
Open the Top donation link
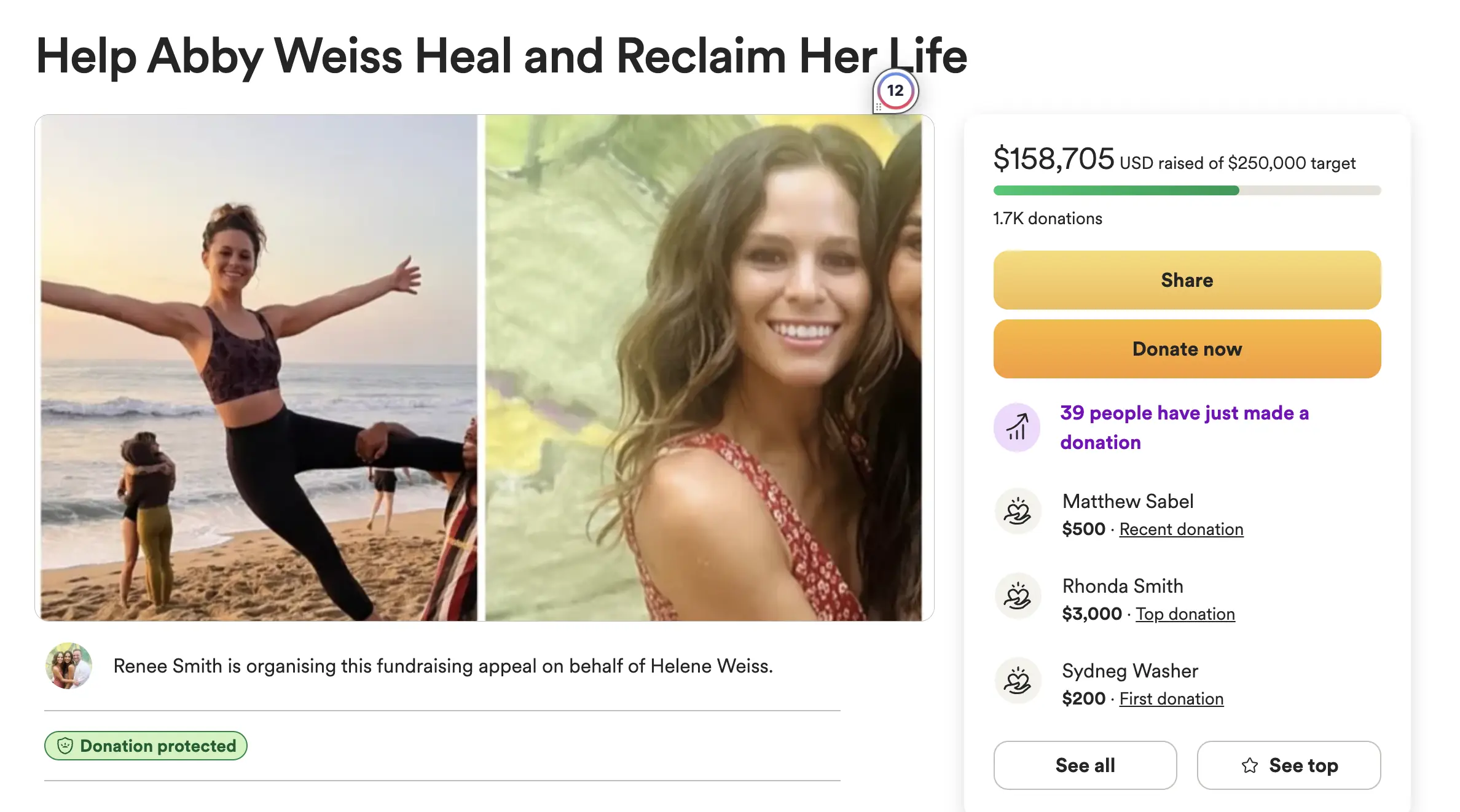(x=1185, y=614)
